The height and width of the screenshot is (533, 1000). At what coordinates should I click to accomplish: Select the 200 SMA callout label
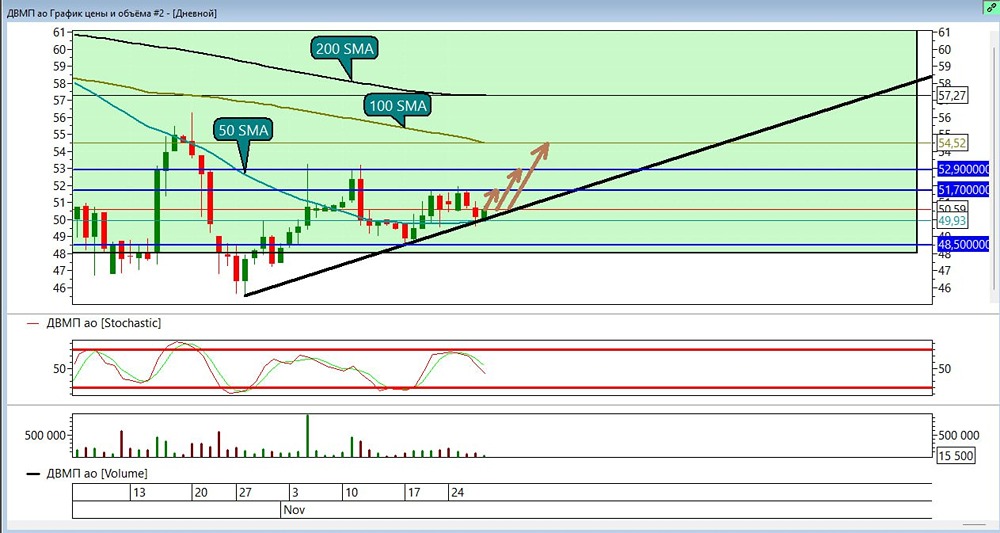pyautogui.click(x=345, y=48)
